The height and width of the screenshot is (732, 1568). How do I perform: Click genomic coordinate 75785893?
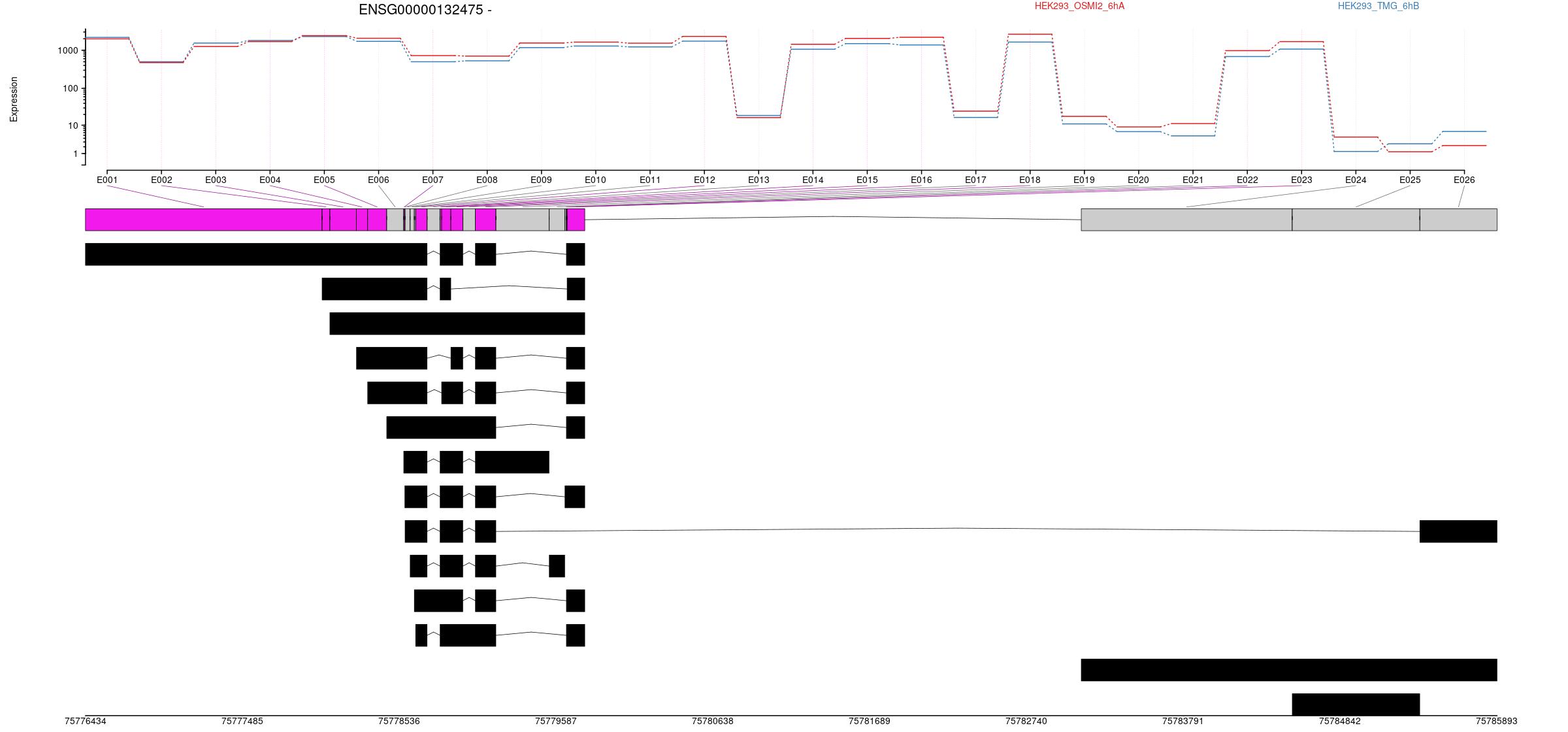tap(1497, 722)
